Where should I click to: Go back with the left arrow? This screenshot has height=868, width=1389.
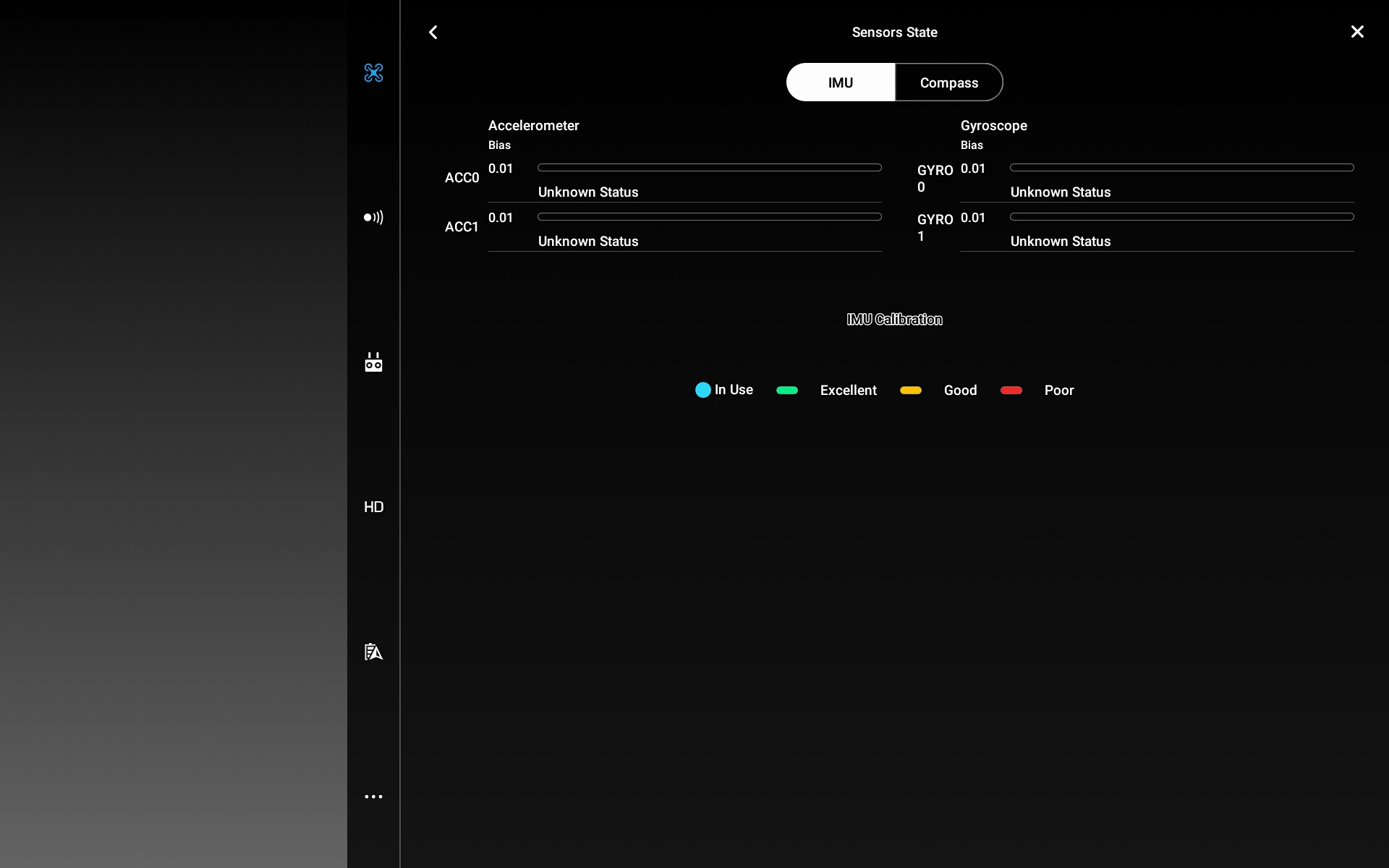[x=433, y=32]
